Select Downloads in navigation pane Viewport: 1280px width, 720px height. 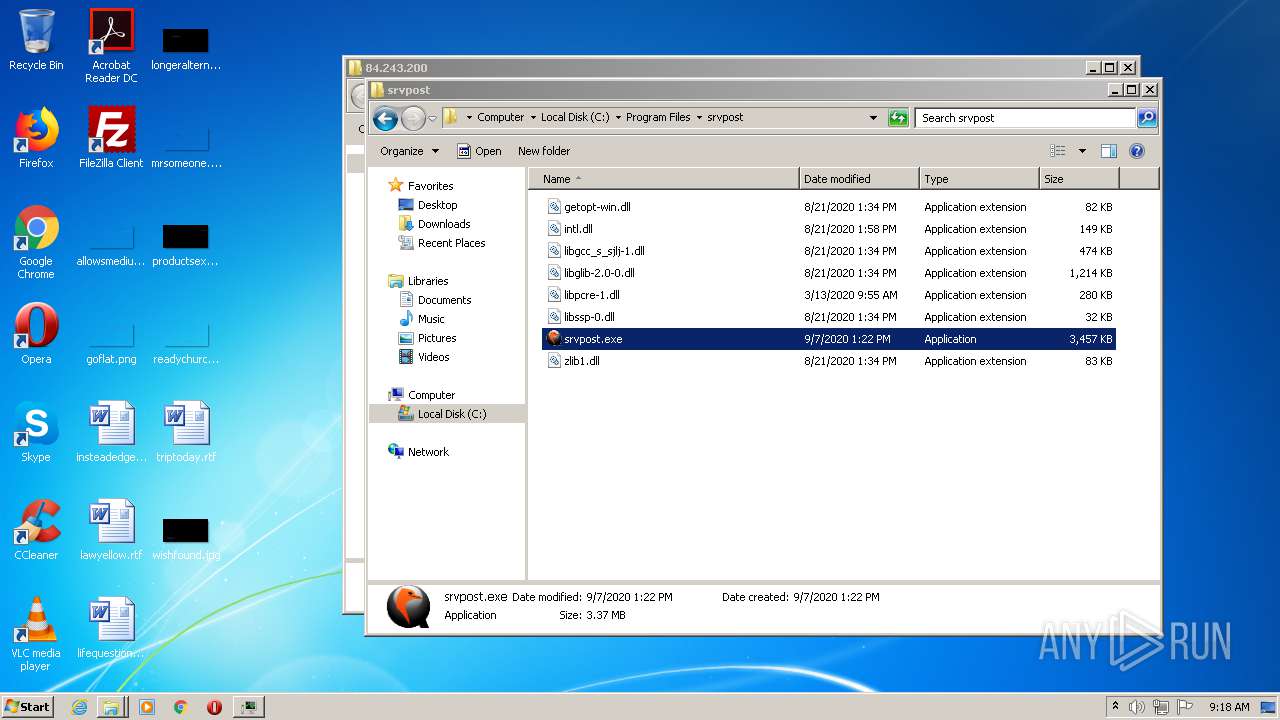click(444, 224)
